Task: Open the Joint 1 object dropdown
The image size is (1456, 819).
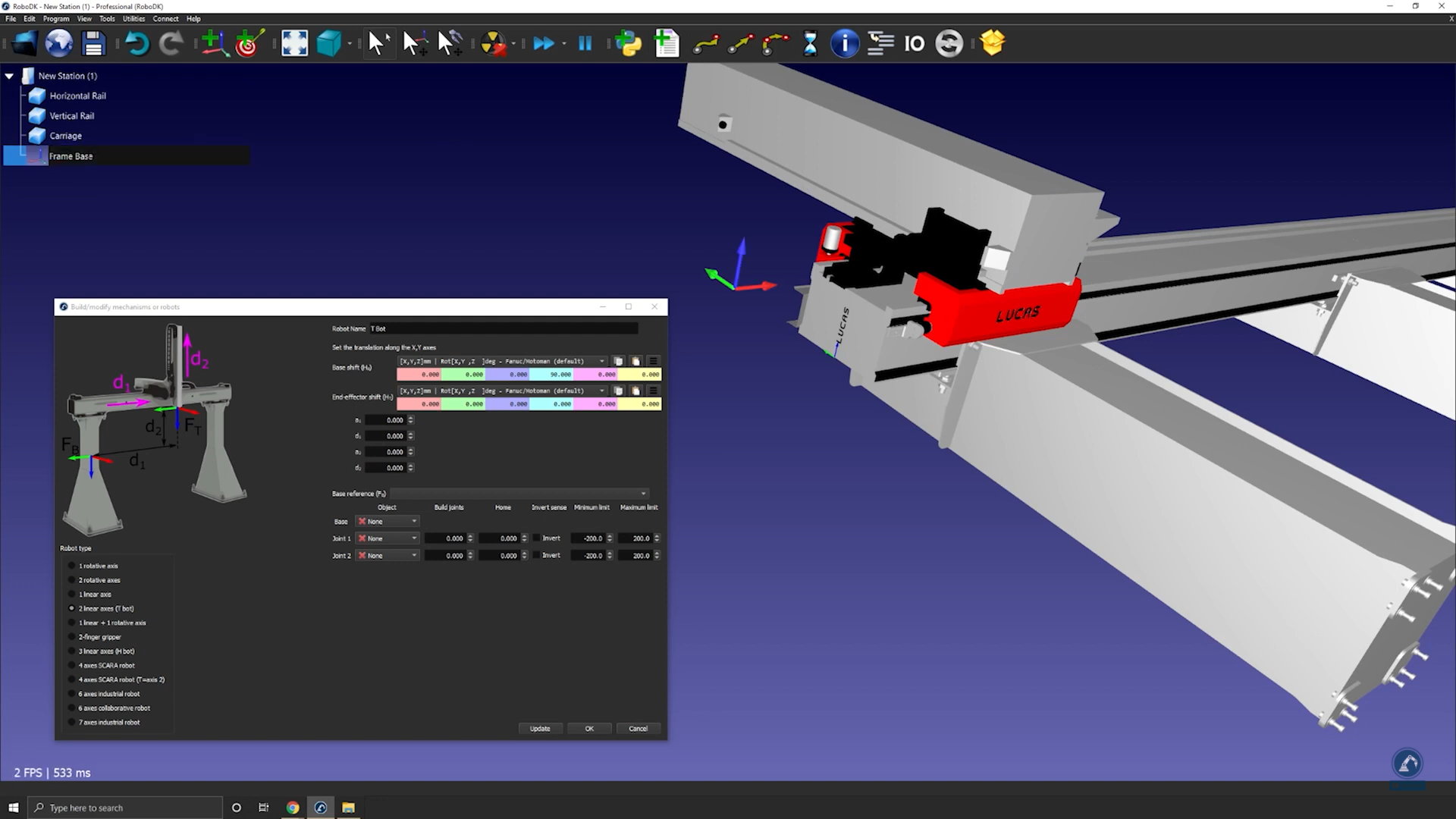Action: coord(388,538)
